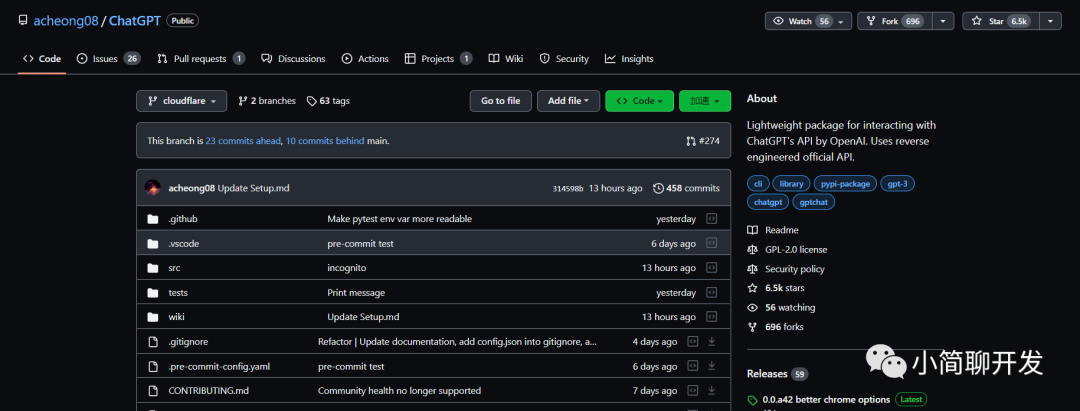The image size is (1080, 411).
Task: Click the code-view icon in the .gitignore row
Action: pos(693,341)
